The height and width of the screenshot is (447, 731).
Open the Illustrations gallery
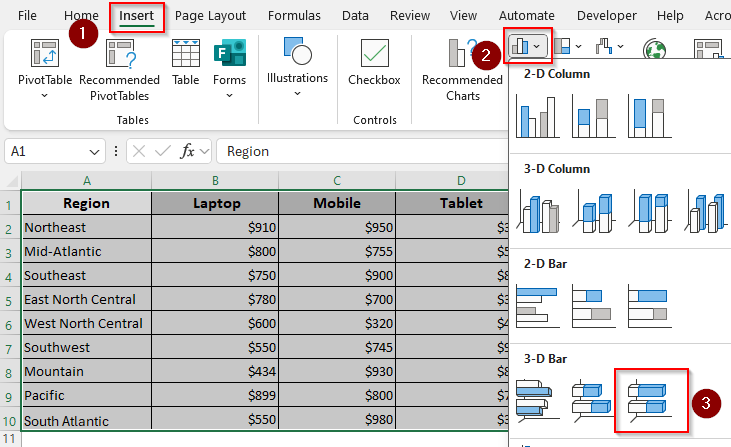[297, 66]
